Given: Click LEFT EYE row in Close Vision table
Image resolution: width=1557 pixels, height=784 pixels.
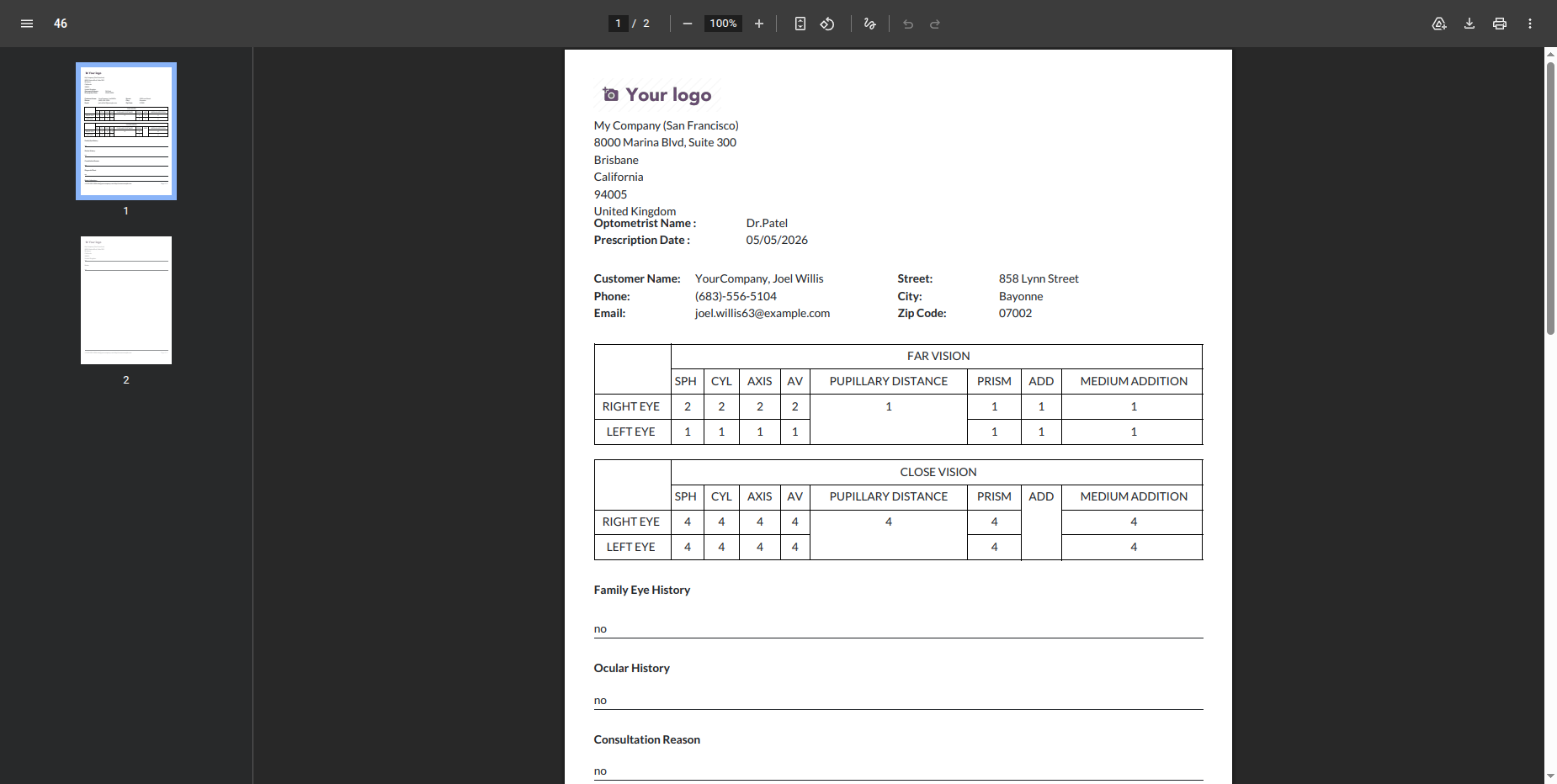Looking at the screenshot, I should 898,547.
